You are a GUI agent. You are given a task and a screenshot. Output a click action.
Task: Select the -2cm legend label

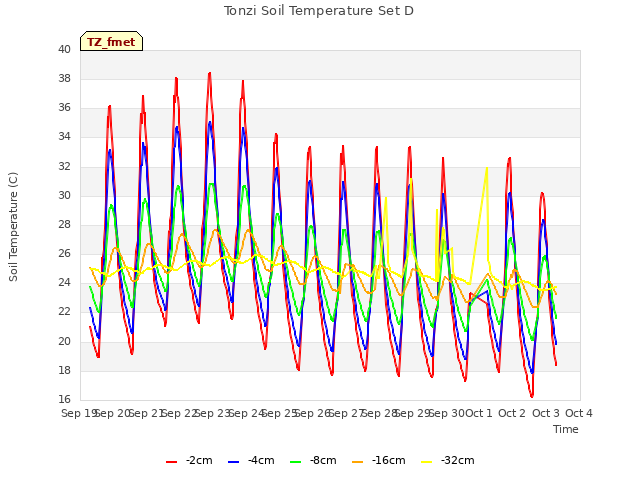(x=199, y=460)
